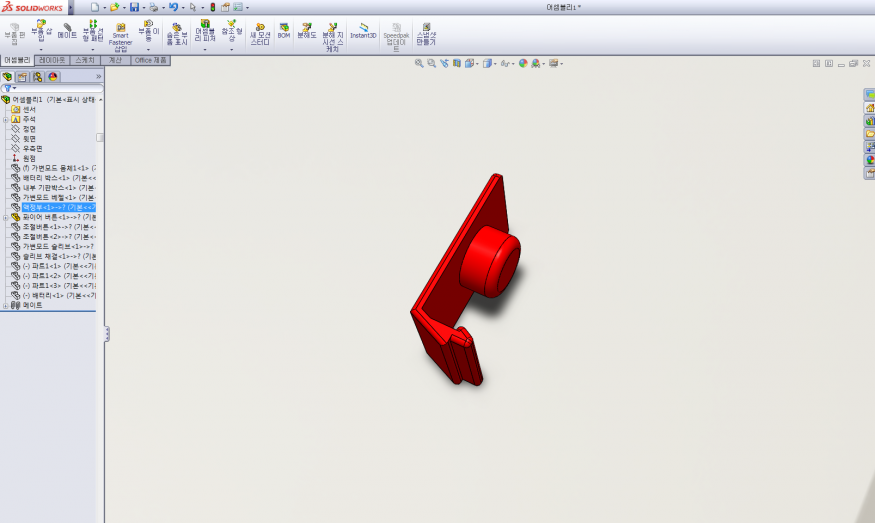Click the Apply Scene icon
This screenshot has width=875, height=523.
coord(536,63)
